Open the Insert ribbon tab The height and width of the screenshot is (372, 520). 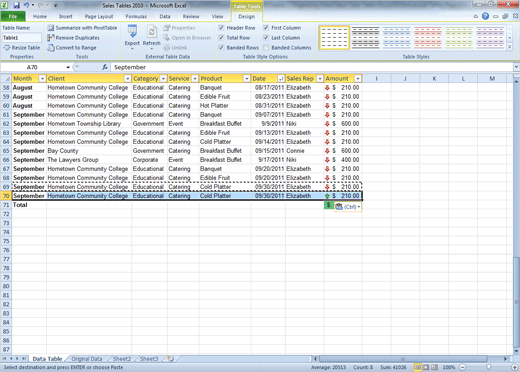click(65, 16)
